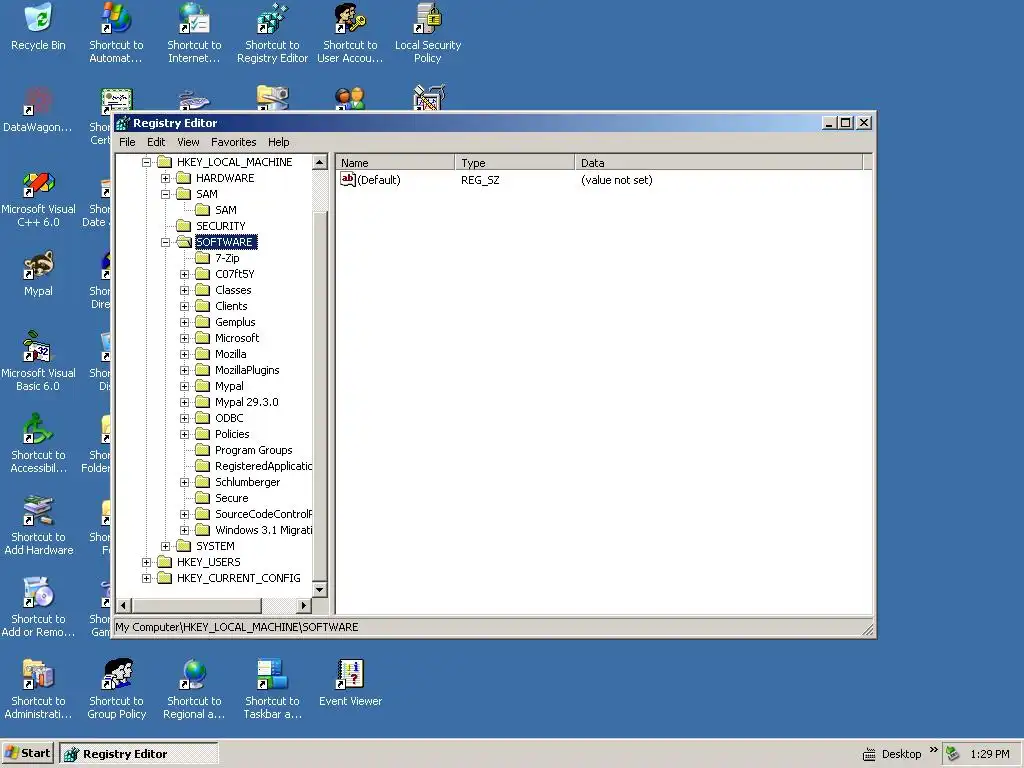Viewport: 1024px width, 768px height.
Task: Expand the C07ft5Y key
Action: click(x=184, y=274)
